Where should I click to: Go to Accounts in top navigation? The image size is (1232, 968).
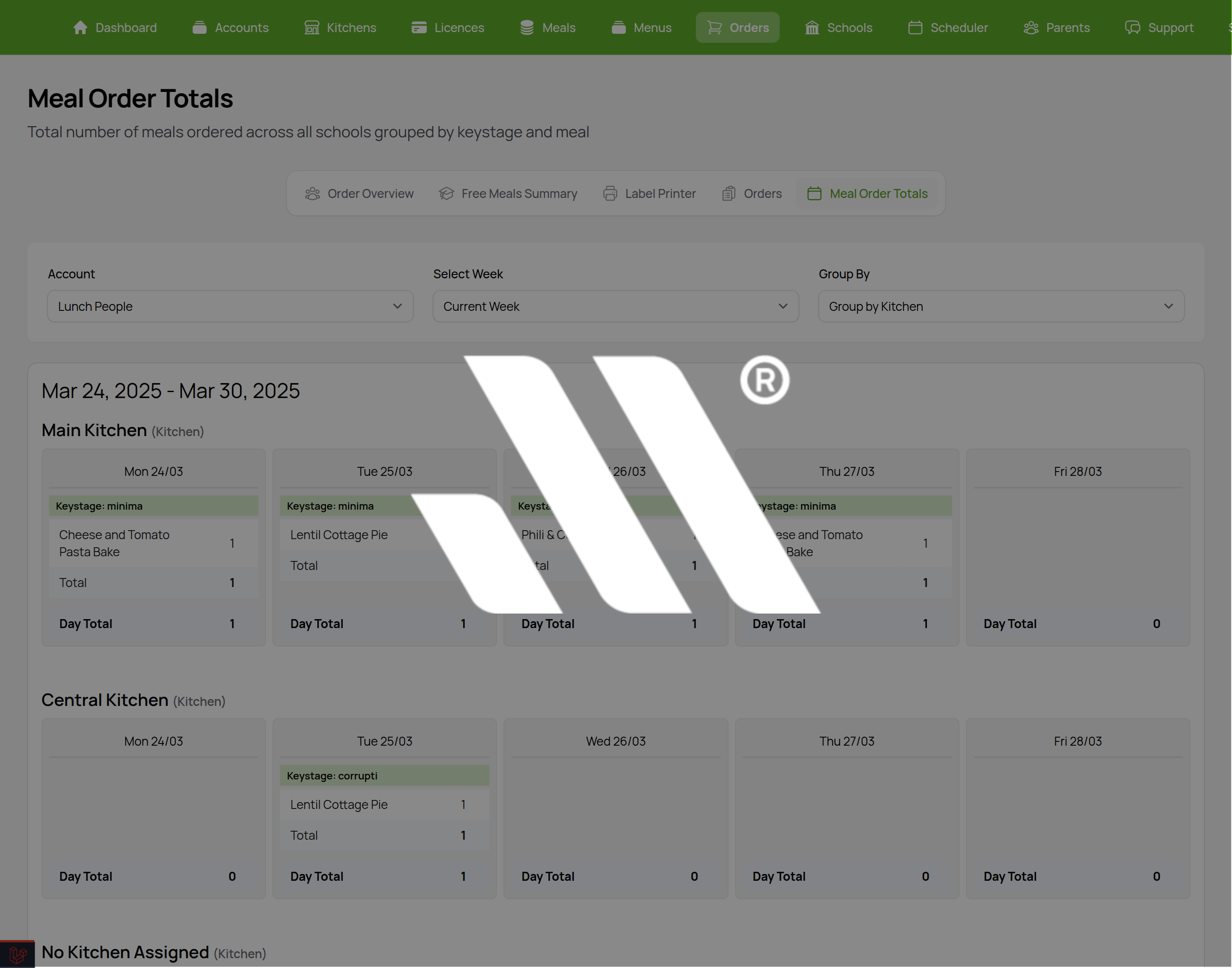(230, 28)
